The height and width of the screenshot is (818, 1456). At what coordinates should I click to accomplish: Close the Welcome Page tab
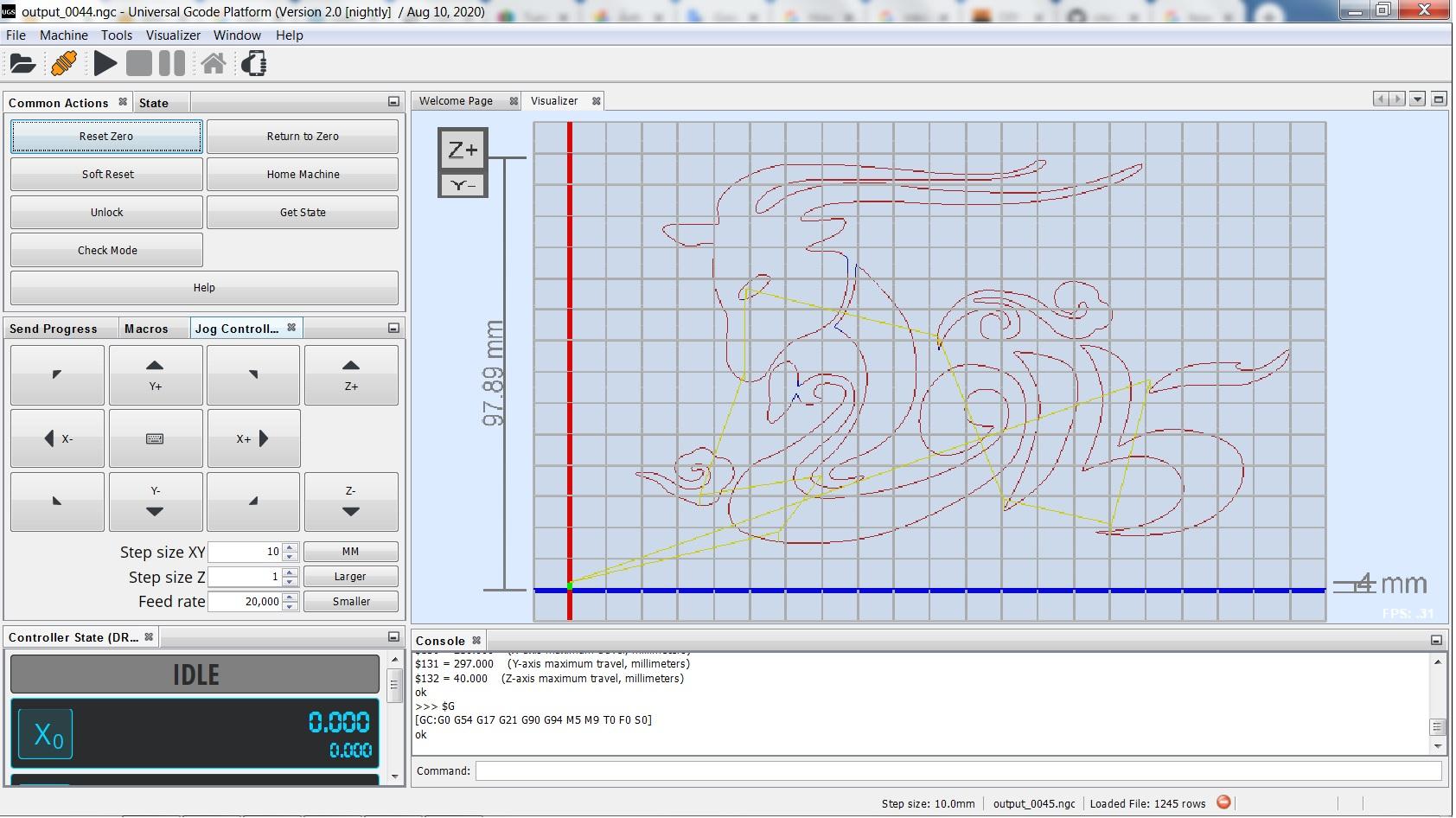pos(514,101)
